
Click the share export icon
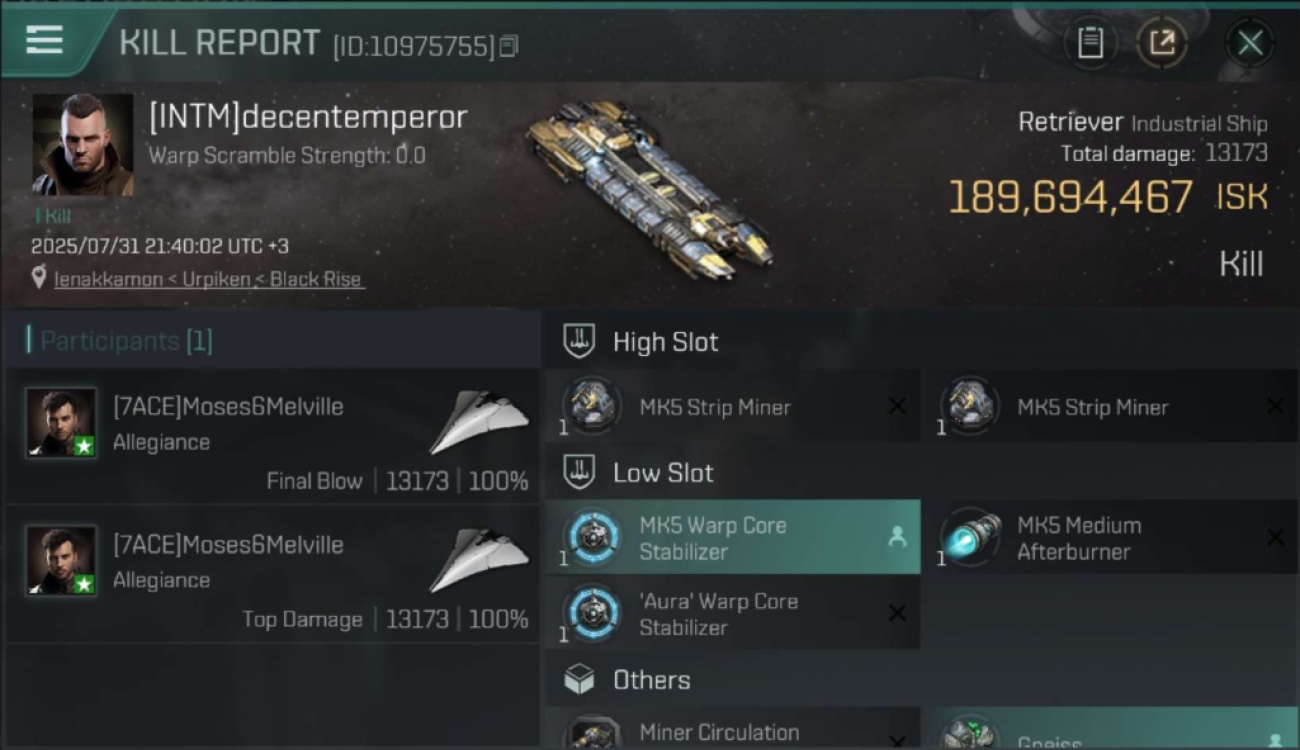1162,42
